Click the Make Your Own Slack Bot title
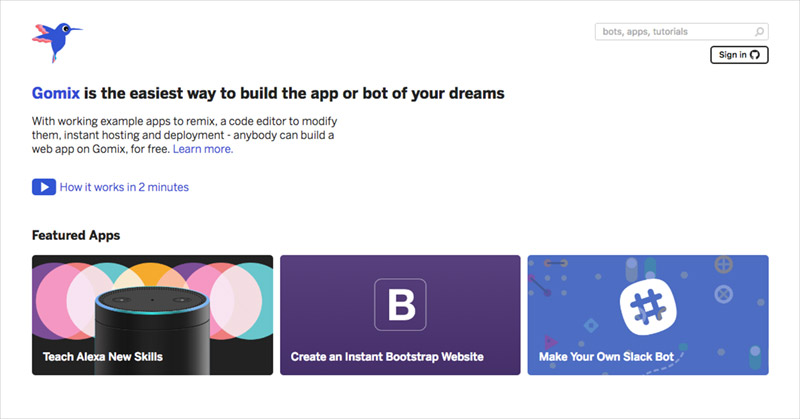Screen dimensions: 800x419 point(607,357)
